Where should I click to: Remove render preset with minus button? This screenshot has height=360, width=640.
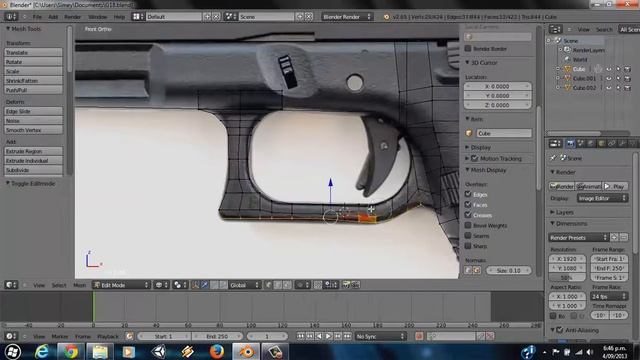pyautogui.click(x=624, y=237)
